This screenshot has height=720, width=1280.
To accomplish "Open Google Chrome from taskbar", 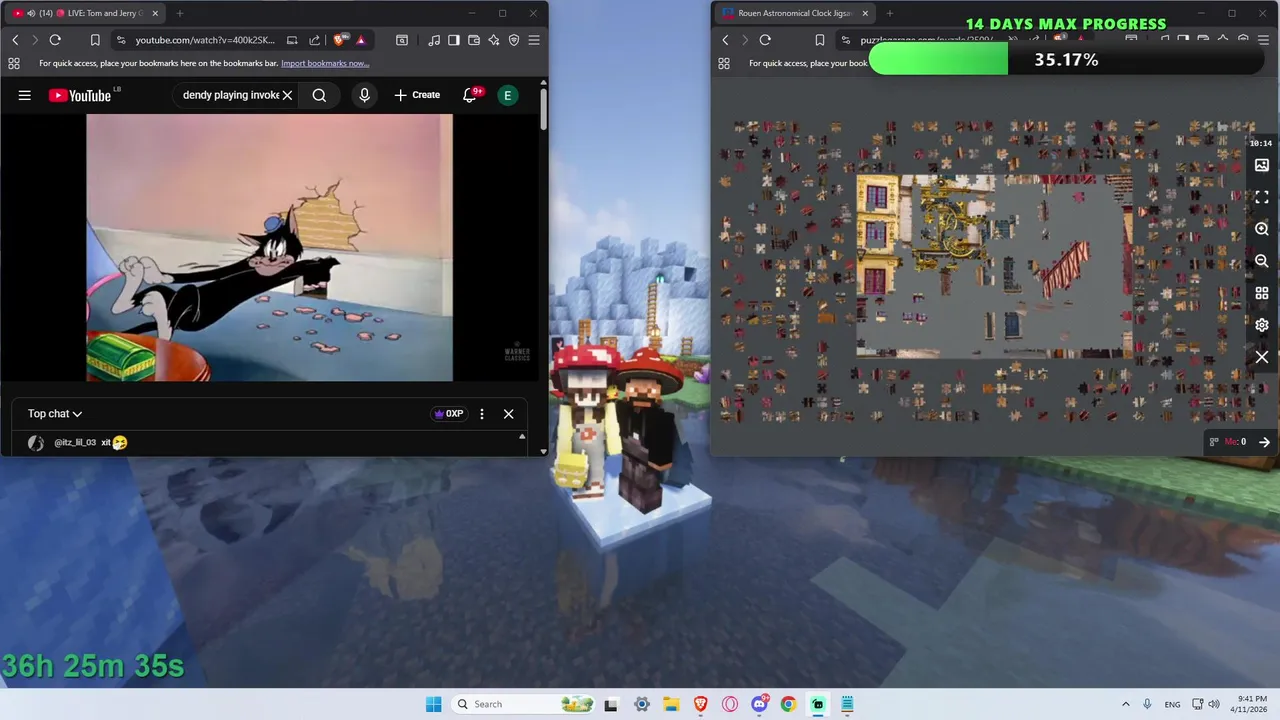I will (x=788, y=704).
